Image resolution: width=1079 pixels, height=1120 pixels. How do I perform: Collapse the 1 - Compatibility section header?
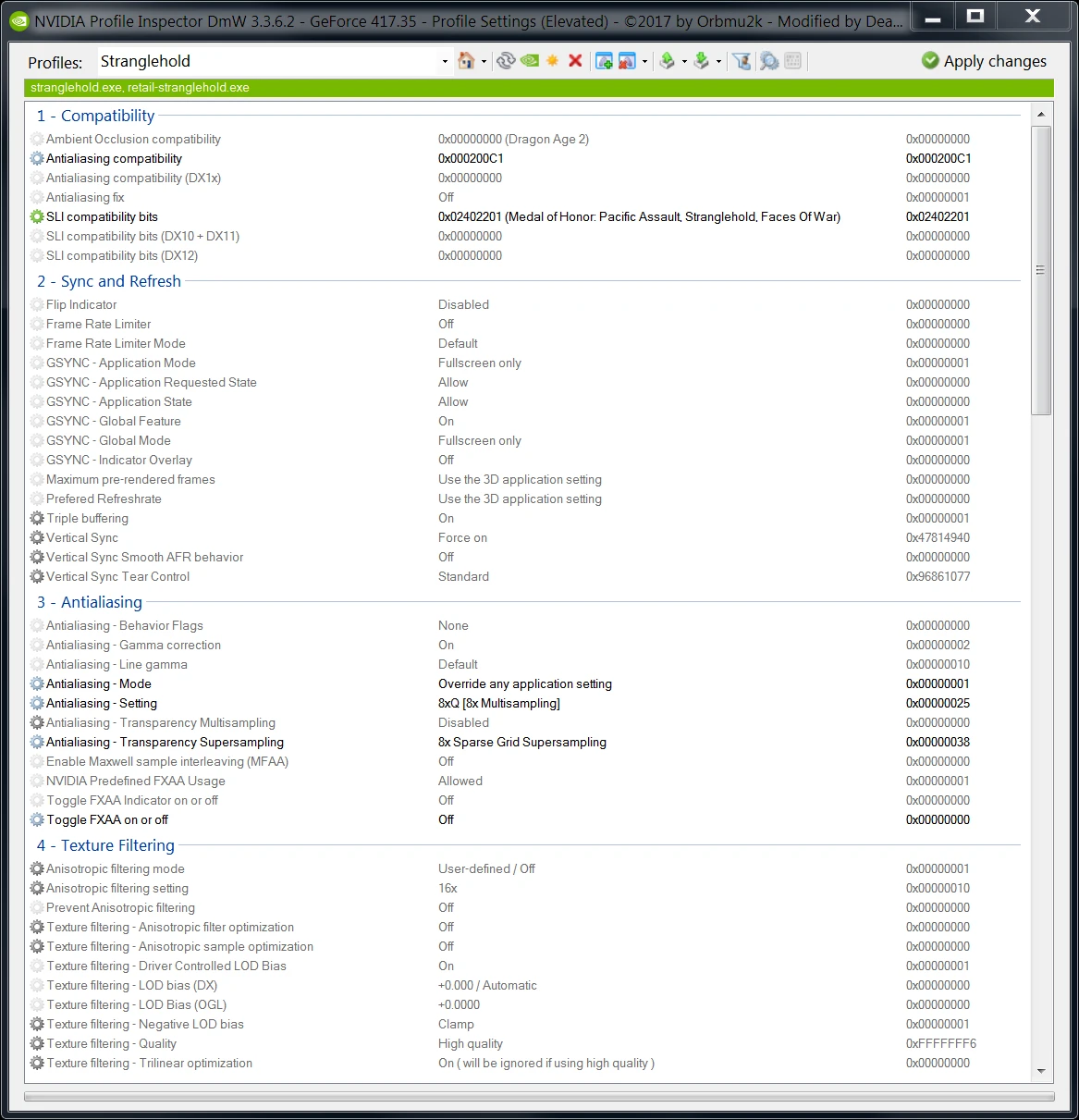pos(95,116)
